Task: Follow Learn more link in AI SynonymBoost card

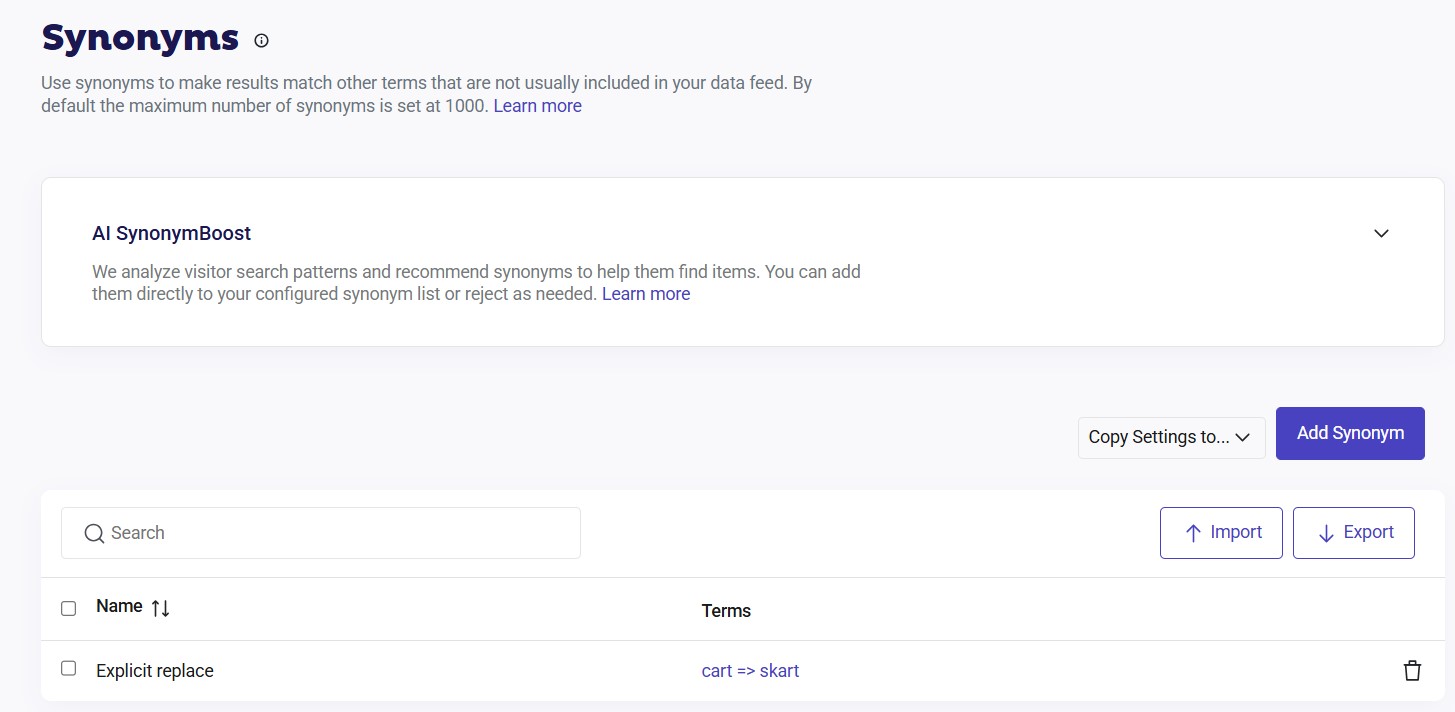Action: tap(645, 294)
